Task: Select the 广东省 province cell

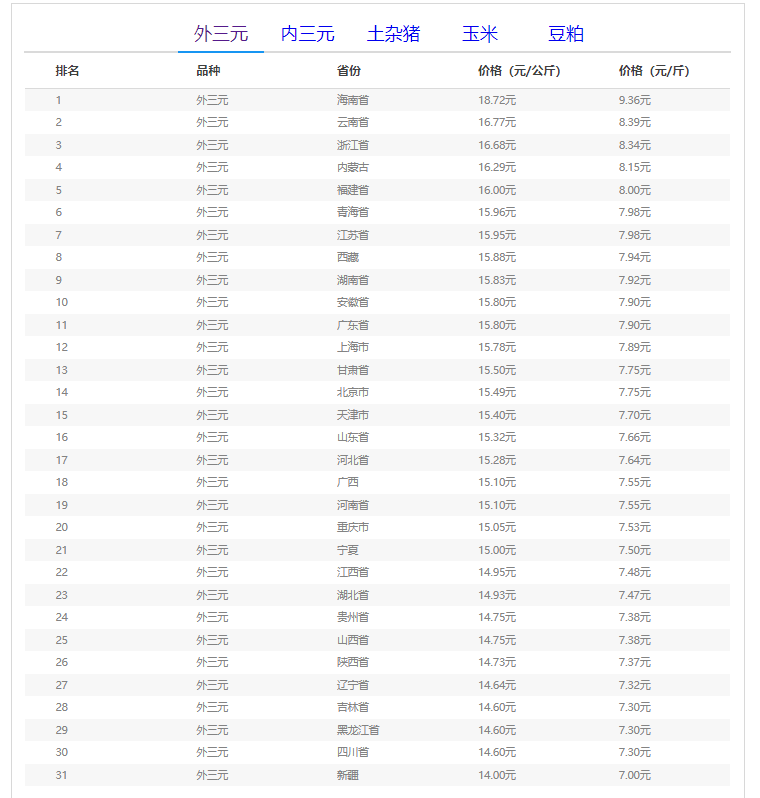Action: (x=353, y=325)
